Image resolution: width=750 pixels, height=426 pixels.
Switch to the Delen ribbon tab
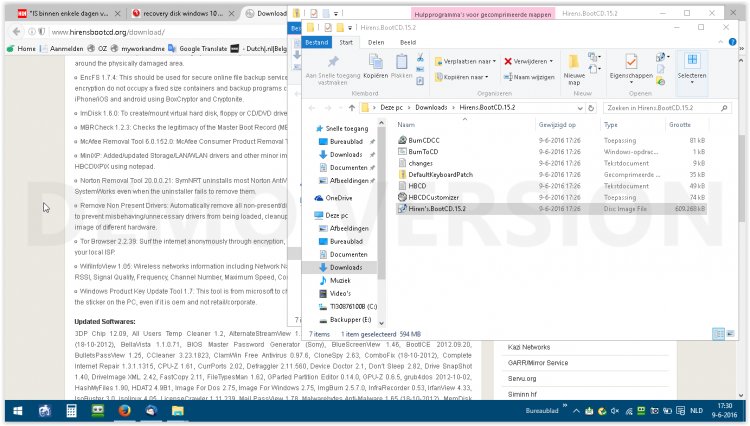[376, 44]
